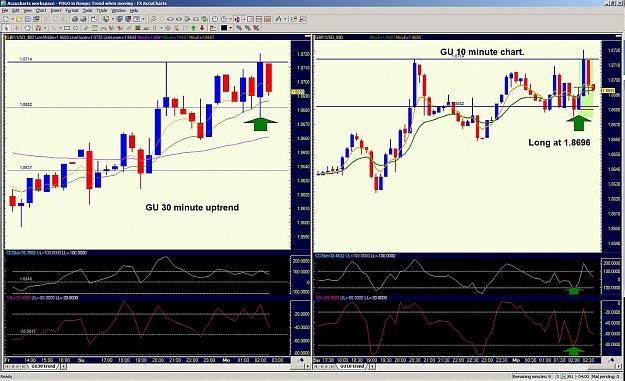Open the black color swatch dropdown arrow
This screenshot has width=625, height=381.
click(x=230, y=28)
